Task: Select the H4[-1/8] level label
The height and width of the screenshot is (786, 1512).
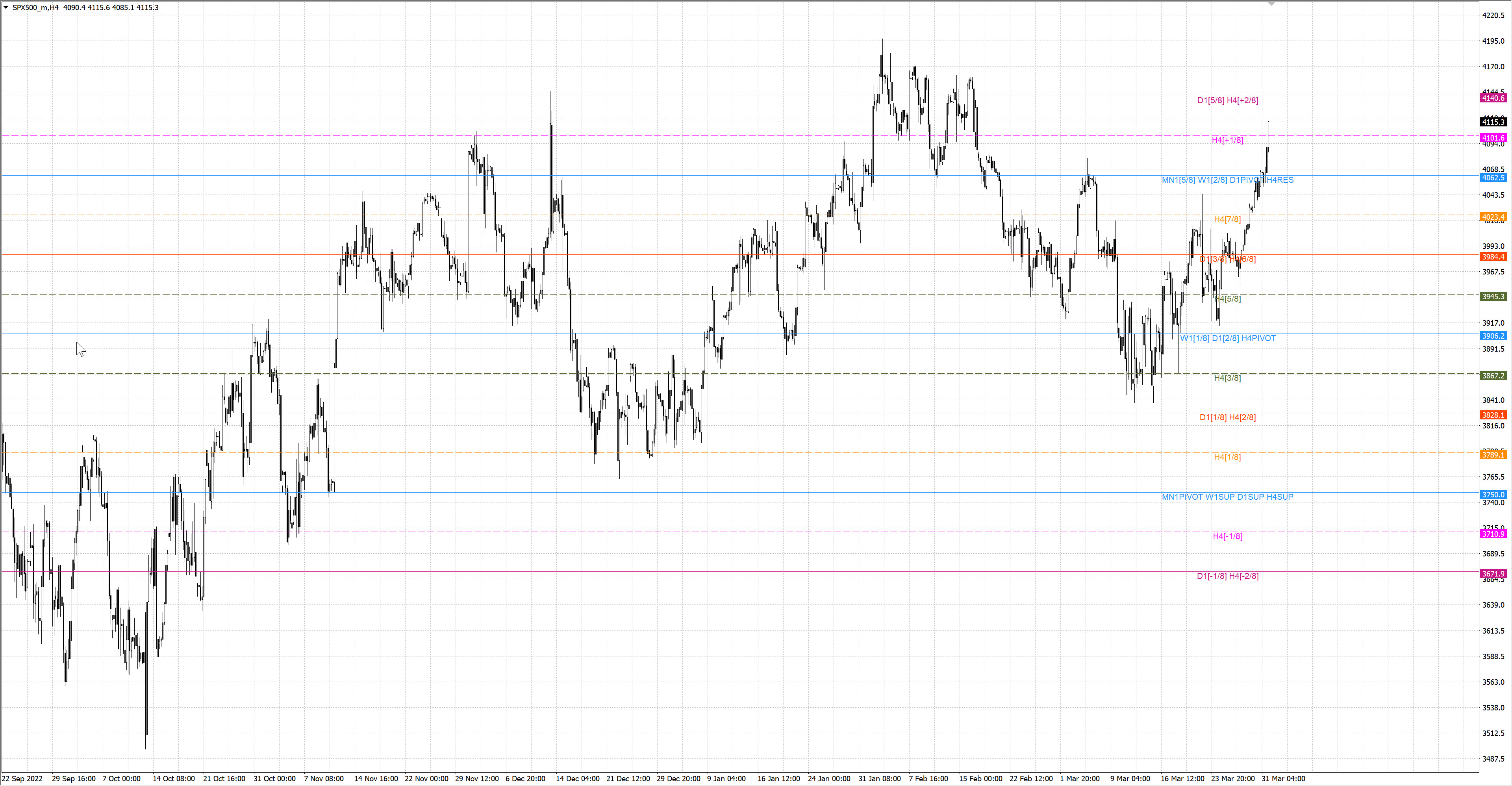Action: tap(1227, 536)
